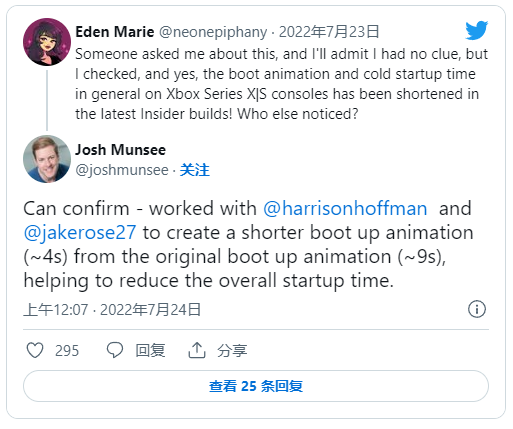The height and width of the screenshot is (429, 513).
Task: Click the Twitter bird logo
Action: coord(477,30)
